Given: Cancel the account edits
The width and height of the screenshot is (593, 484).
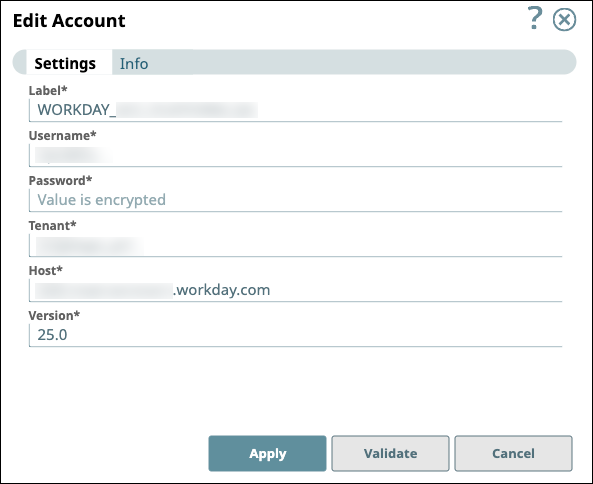Looking at the screenshot, I should click(513, 453).
